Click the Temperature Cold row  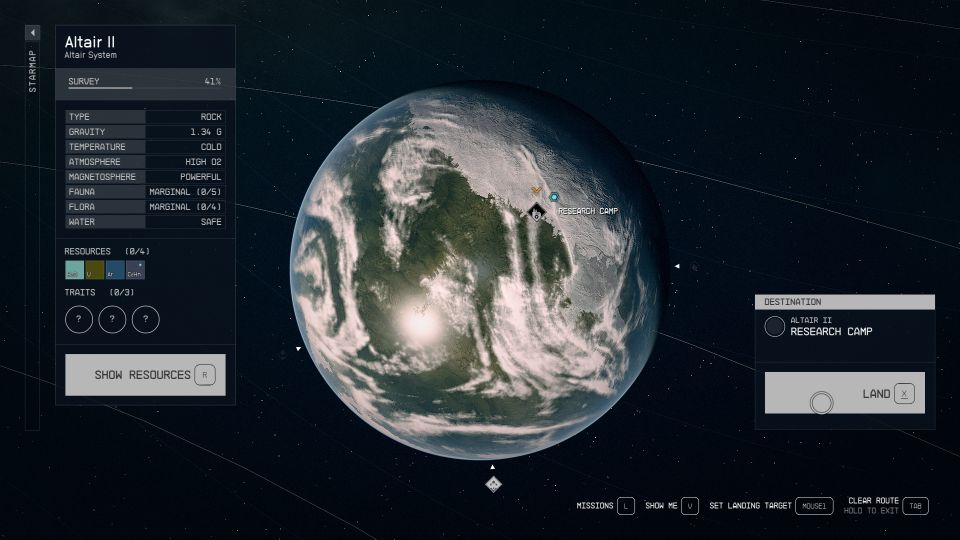tap(145, 147)
